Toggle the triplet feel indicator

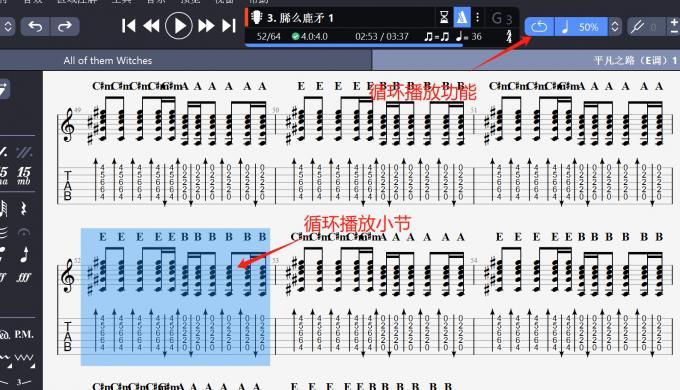click(437, 36)
